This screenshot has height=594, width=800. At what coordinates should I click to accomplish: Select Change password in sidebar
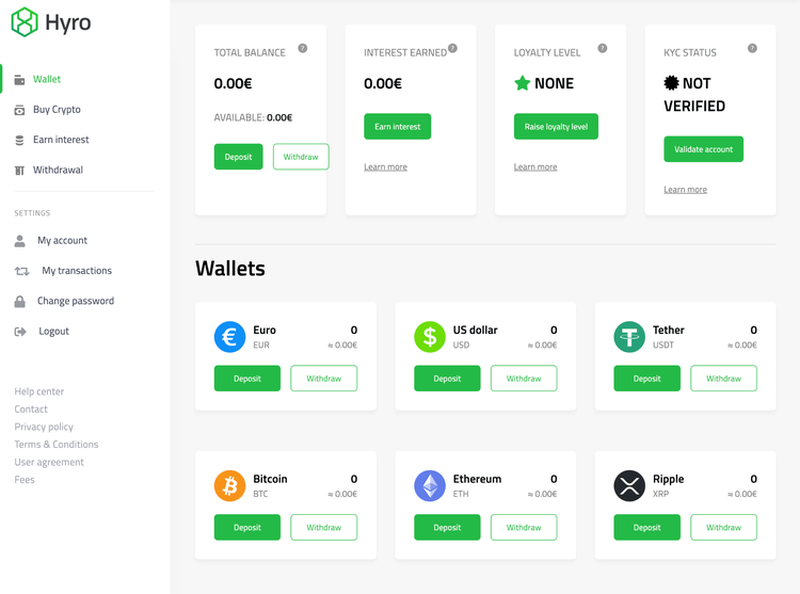click(x=75, y=301)
